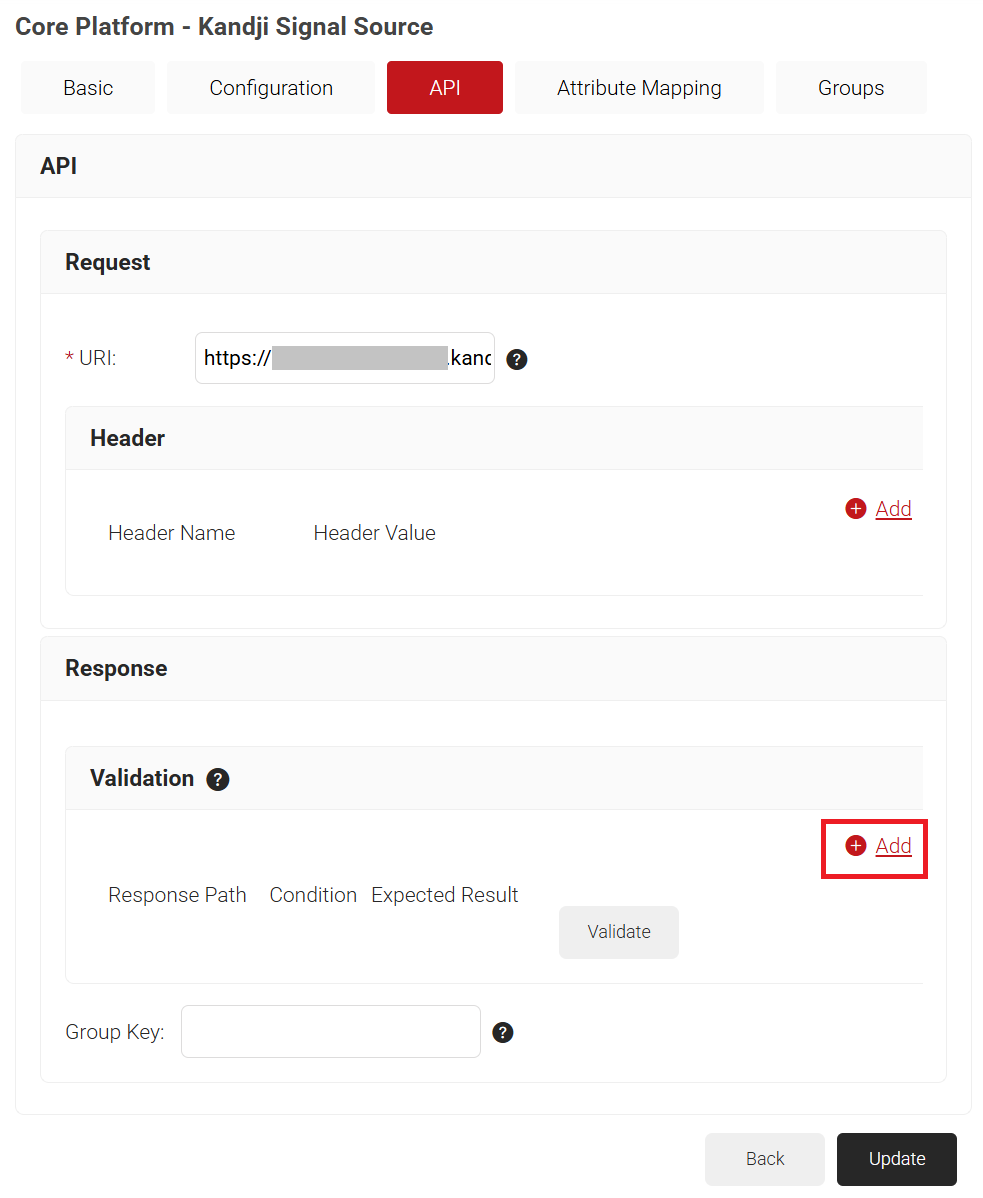Open the Basic tab
Viewport: 983px width, 1198px height.
click(88, 88)
